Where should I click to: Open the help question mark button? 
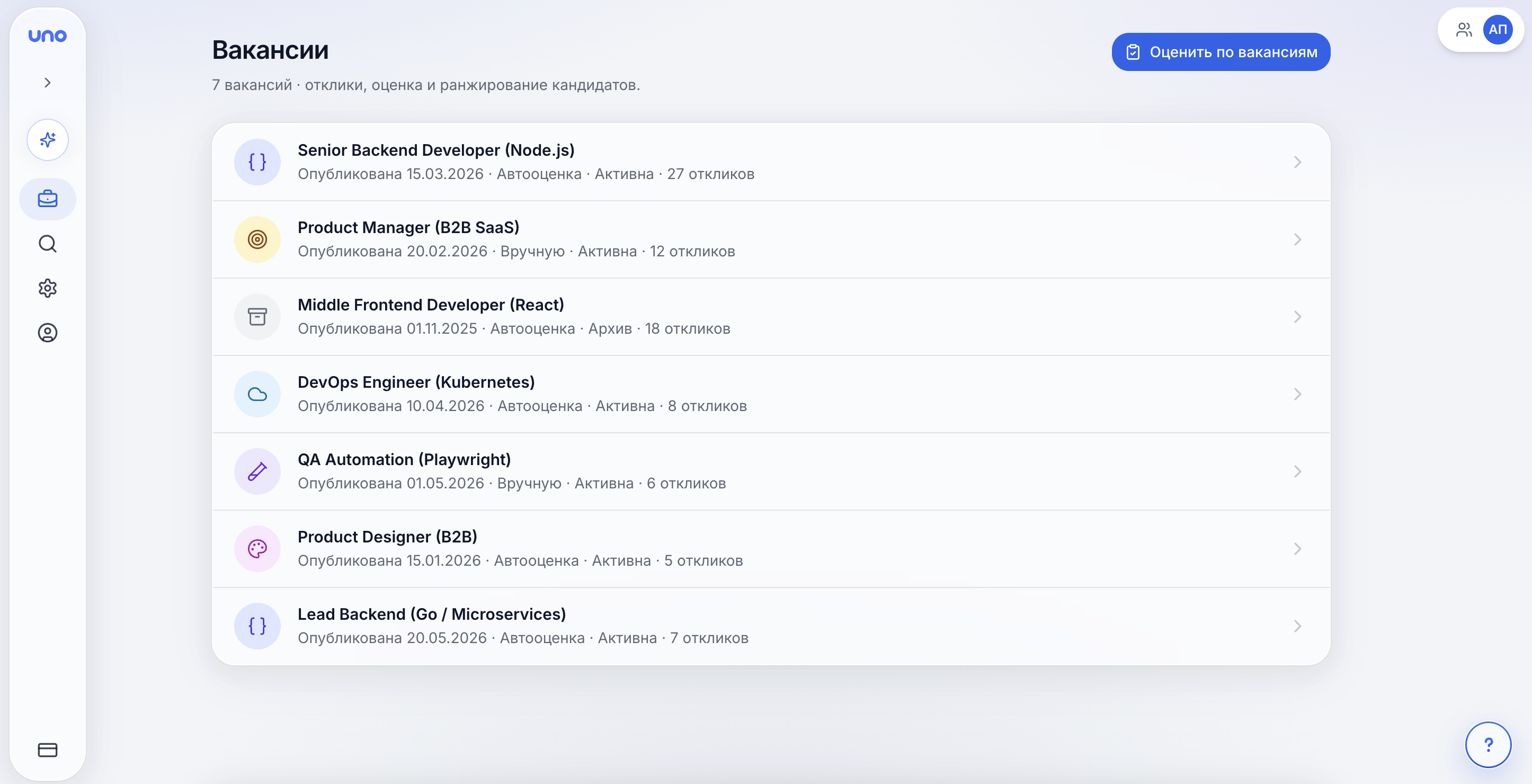coord(1488,745)
